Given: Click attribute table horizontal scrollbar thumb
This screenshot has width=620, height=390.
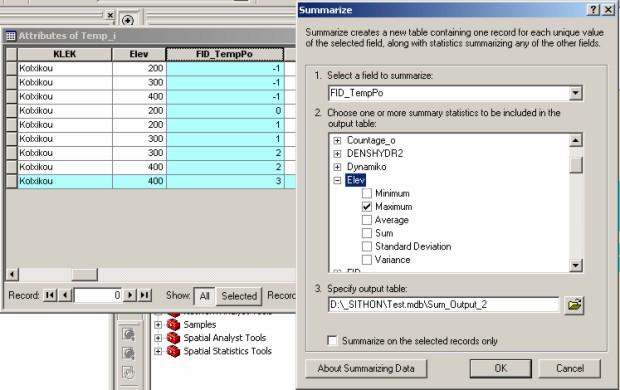Looking at the screenshot, I should point(84,274).
